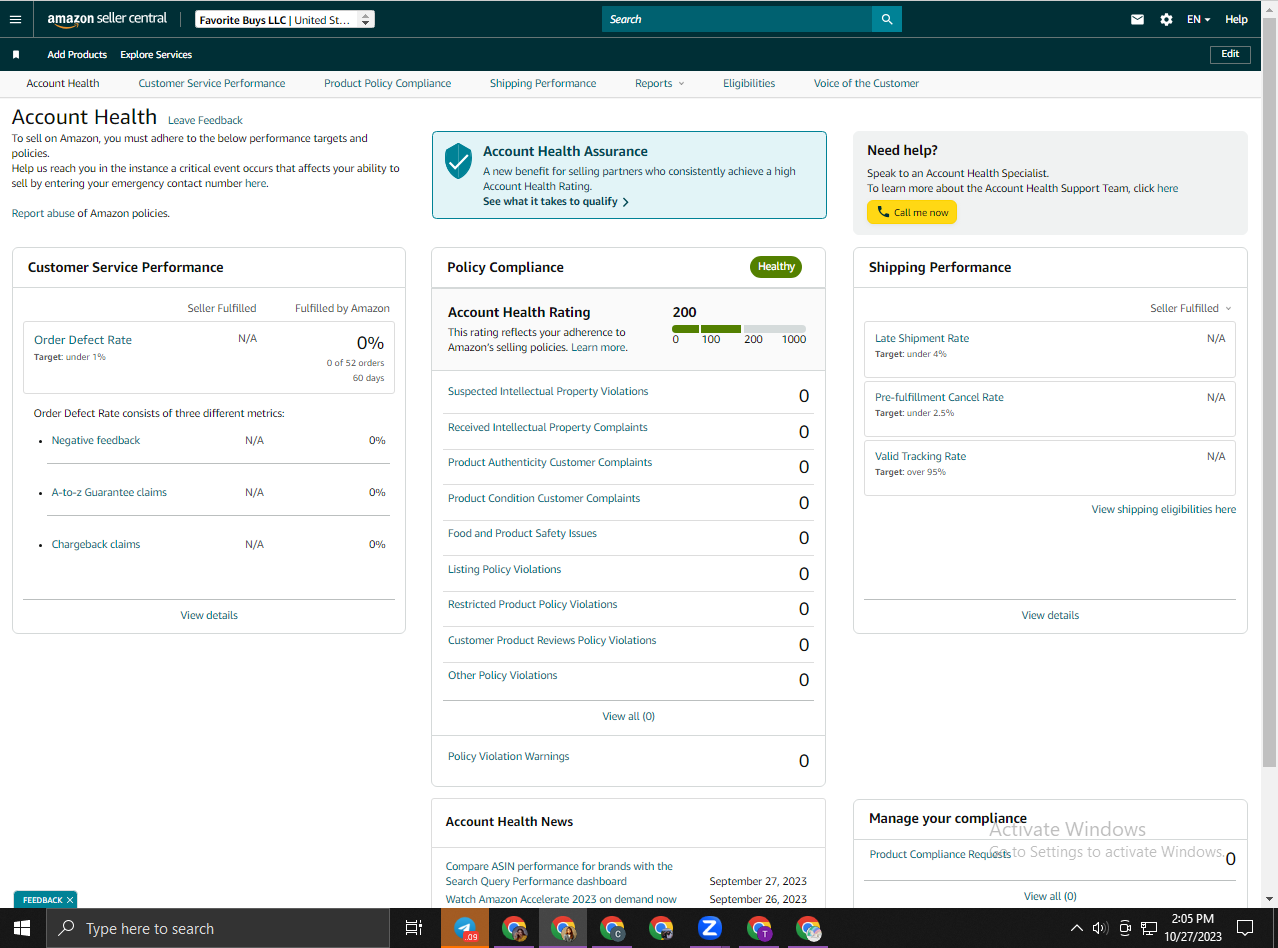Click the search magnifier button
Viewport: 1278px width, 948px height.
pyautogui.click(x=887, y=19)
